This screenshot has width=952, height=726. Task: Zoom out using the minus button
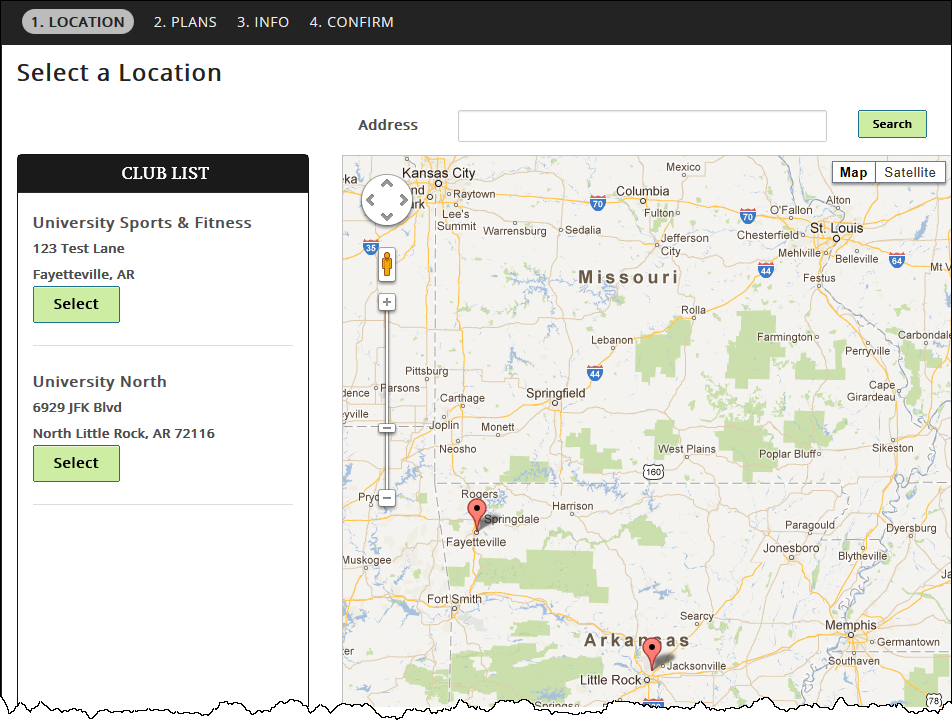pyautogui.click(x=387, y=498)
